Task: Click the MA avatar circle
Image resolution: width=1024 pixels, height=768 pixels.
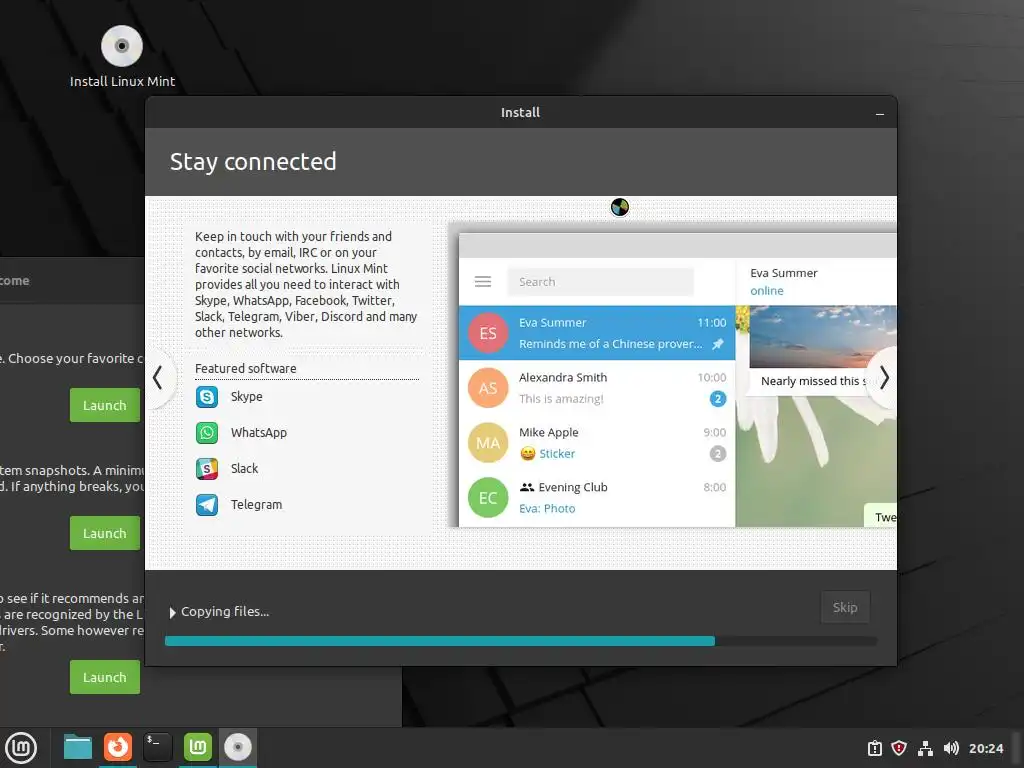Action: [488, 443]
